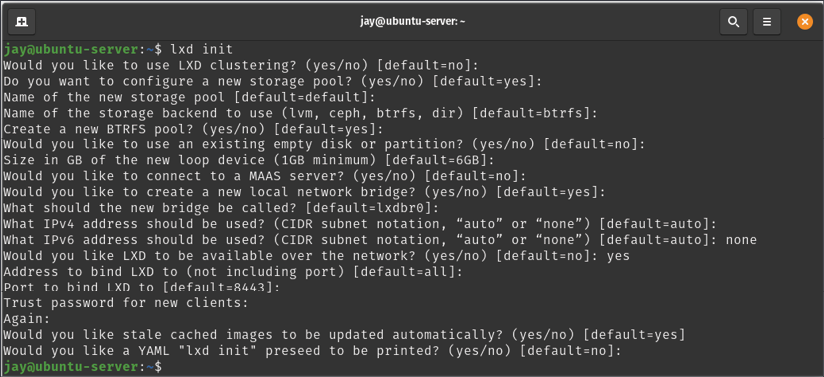The height and width of the screenshot is (377, 824).
Task: Click the 'configure a new storage pool' line
Action: [x=272, y=81]
